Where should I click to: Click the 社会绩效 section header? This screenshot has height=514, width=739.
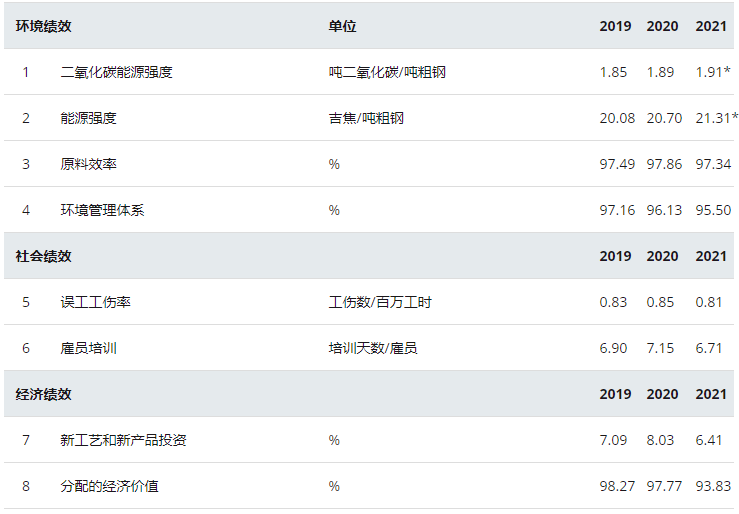pyautogui.click(x=43, y=256)
